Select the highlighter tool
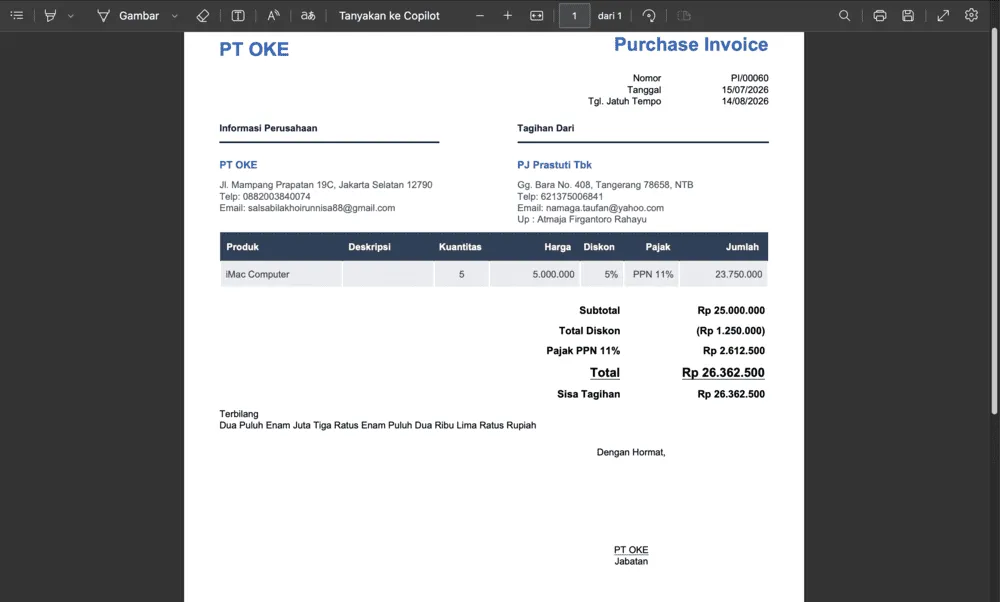 (50, 15)
